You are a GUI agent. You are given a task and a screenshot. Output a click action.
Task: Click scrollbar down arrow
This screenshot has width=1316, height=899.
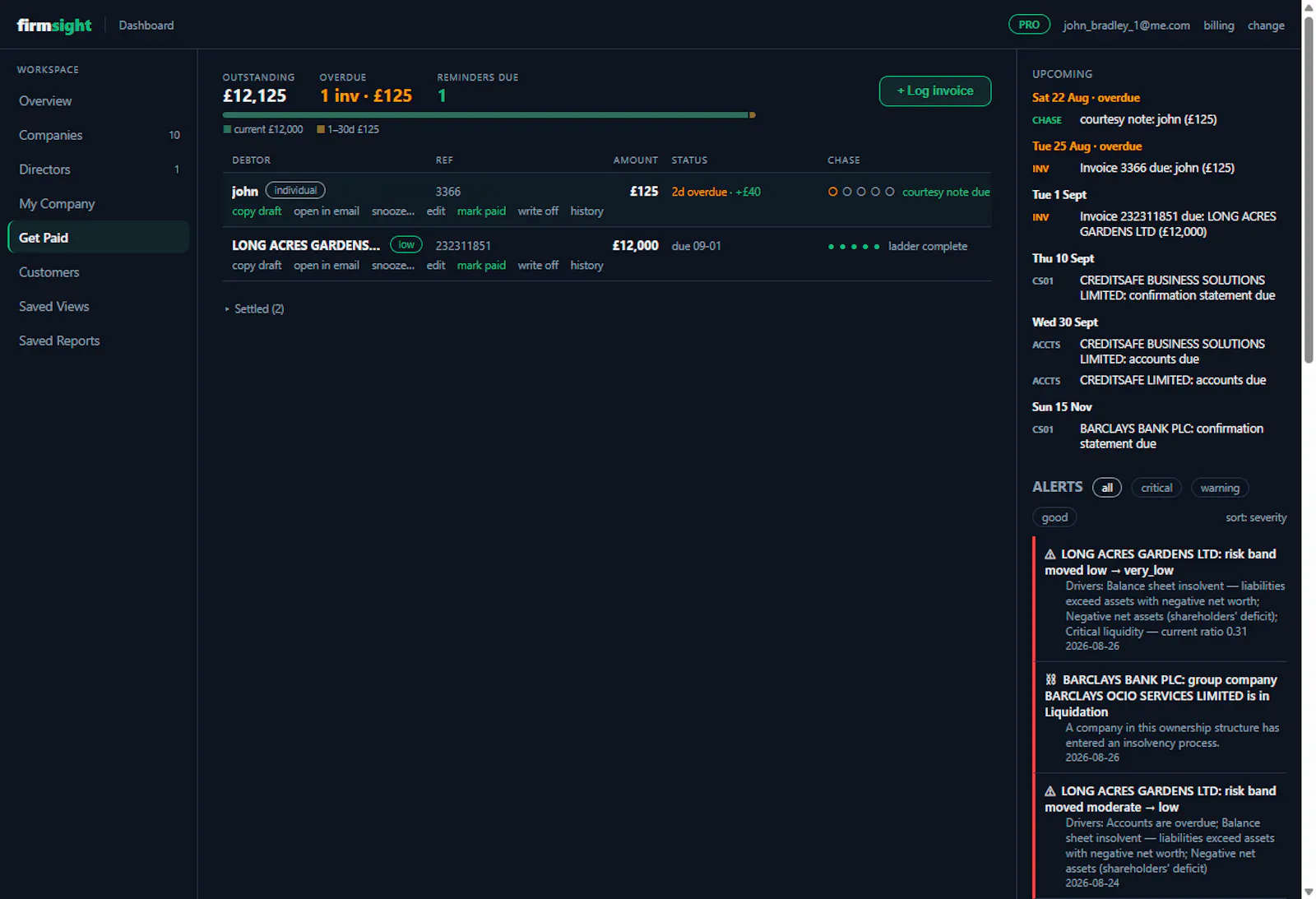1309,892
